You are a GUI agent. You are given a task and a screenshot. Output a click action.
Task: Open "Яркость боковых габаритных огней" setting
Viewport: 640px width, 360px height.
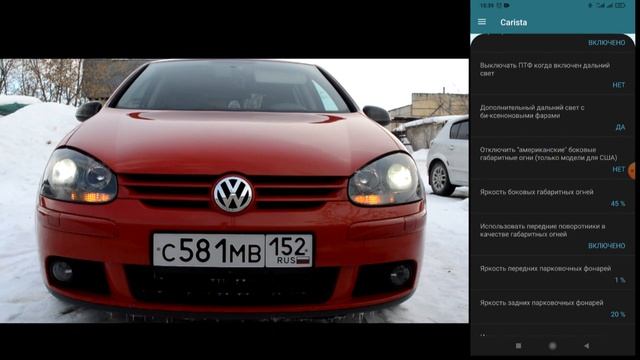tap(553, 197)
